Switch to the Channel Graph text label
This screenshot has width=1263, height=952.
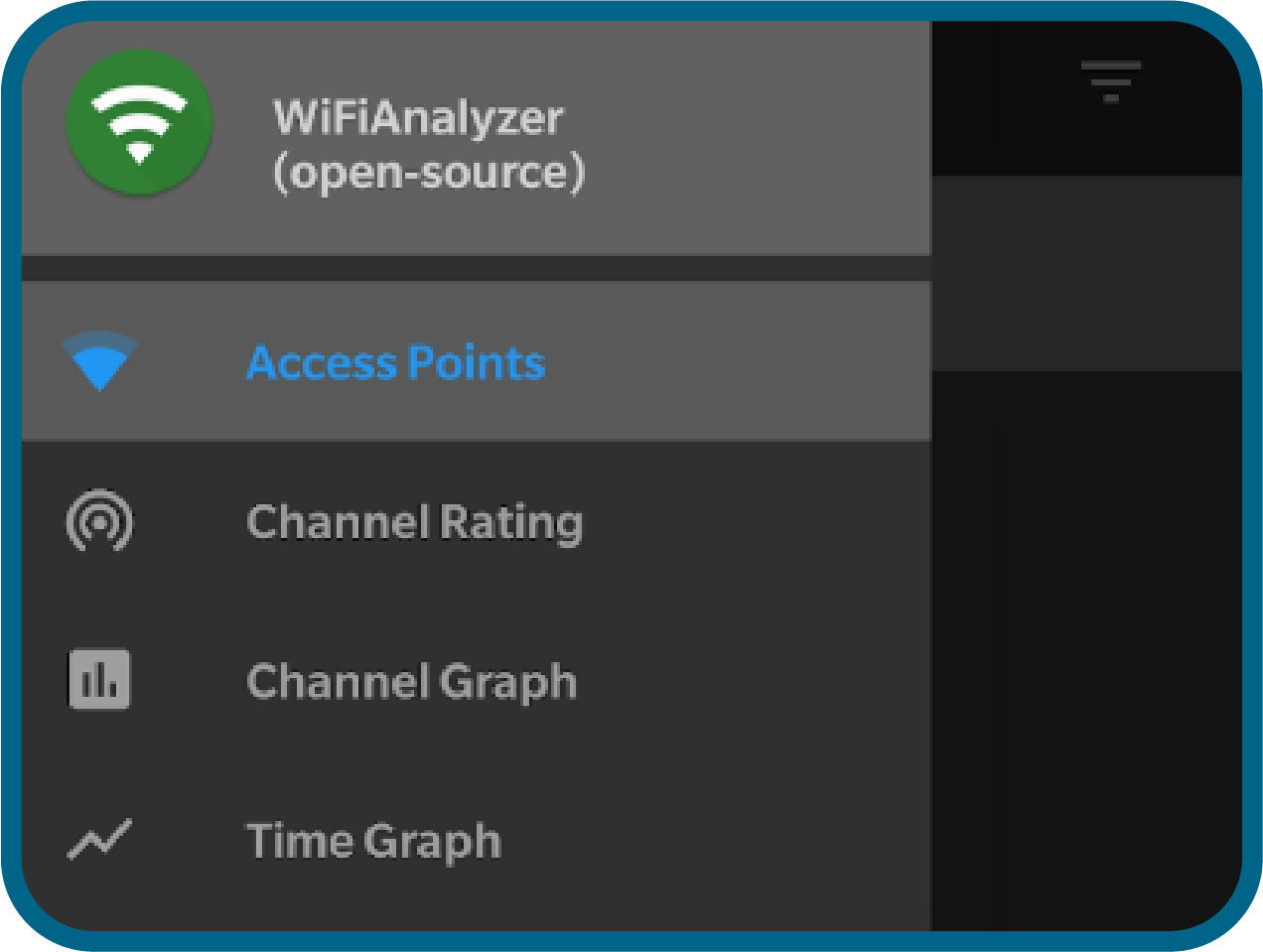[x=411, y=682]
